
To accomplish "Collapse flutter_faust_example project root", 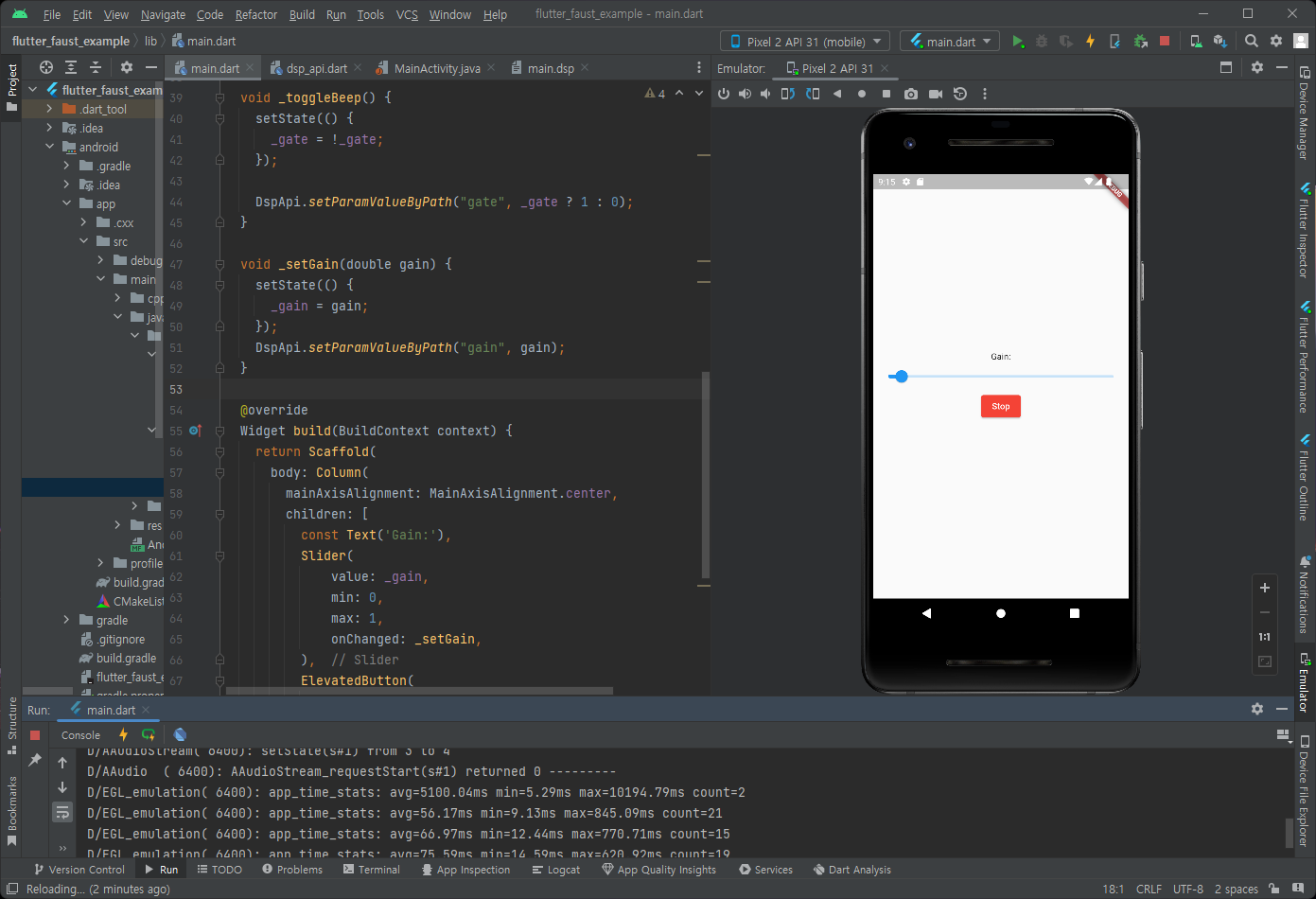I will click(x=33, y=90).
